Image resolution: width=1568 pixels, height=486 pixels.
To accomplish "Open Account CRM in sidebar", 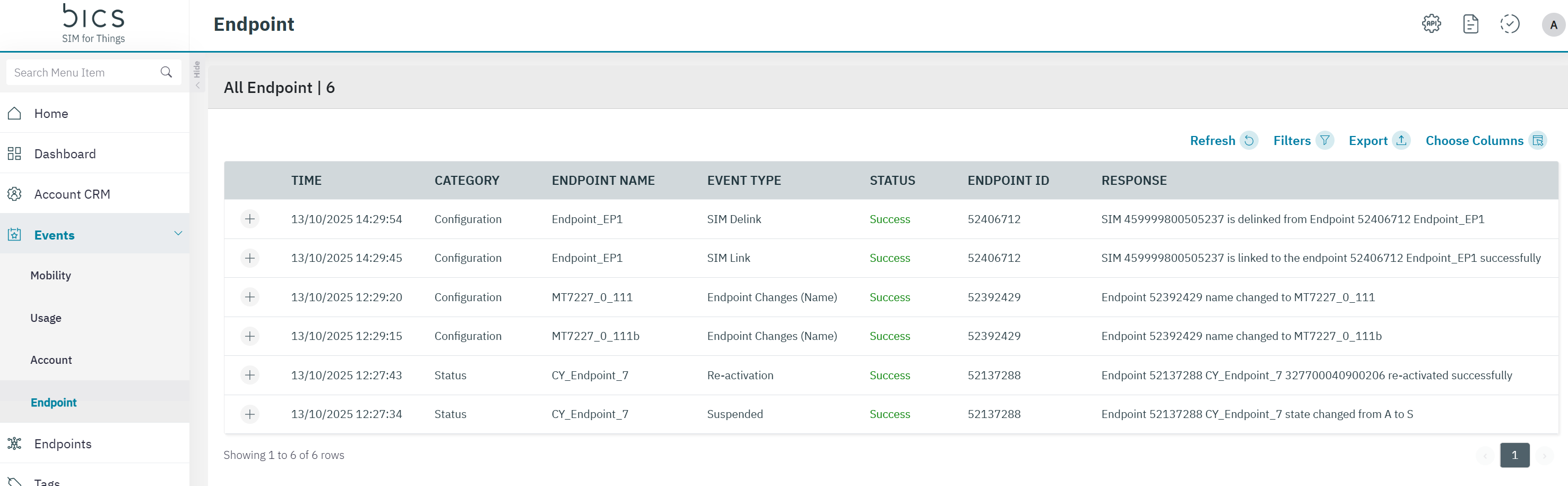I will point(72,194).
